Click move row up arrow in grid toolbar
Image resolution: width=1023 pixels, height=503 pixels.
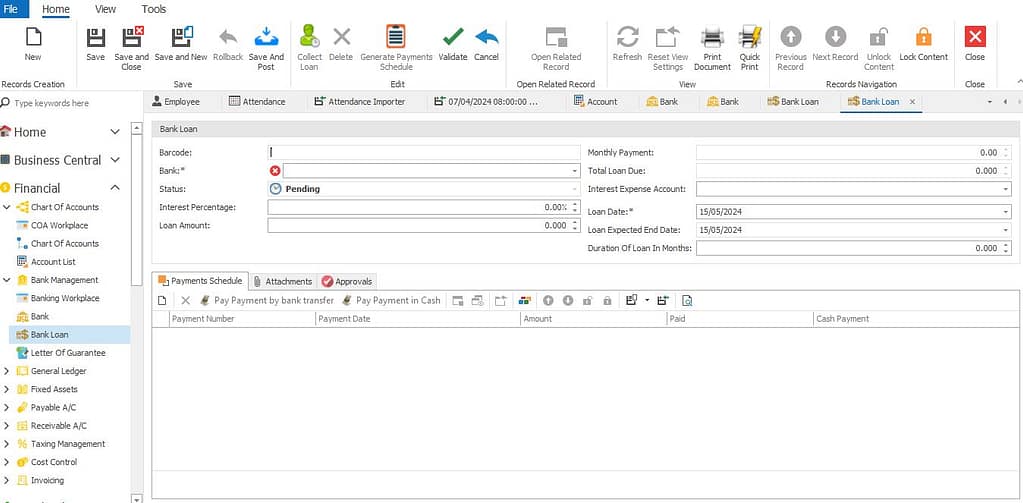(x=548, y=301)
